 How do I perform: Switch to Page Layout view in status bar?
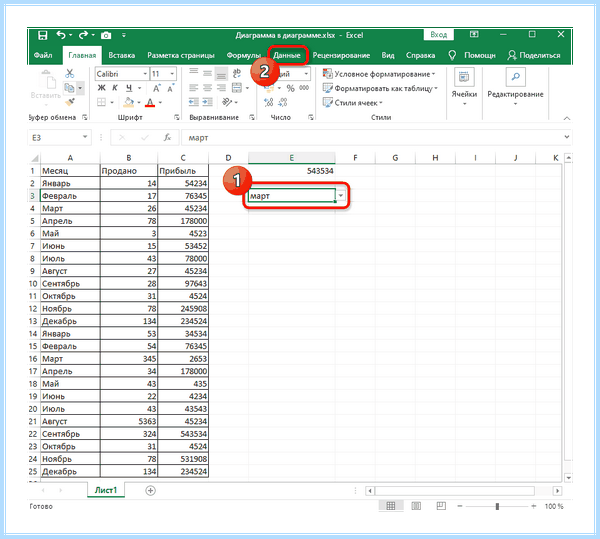(416, 506)
